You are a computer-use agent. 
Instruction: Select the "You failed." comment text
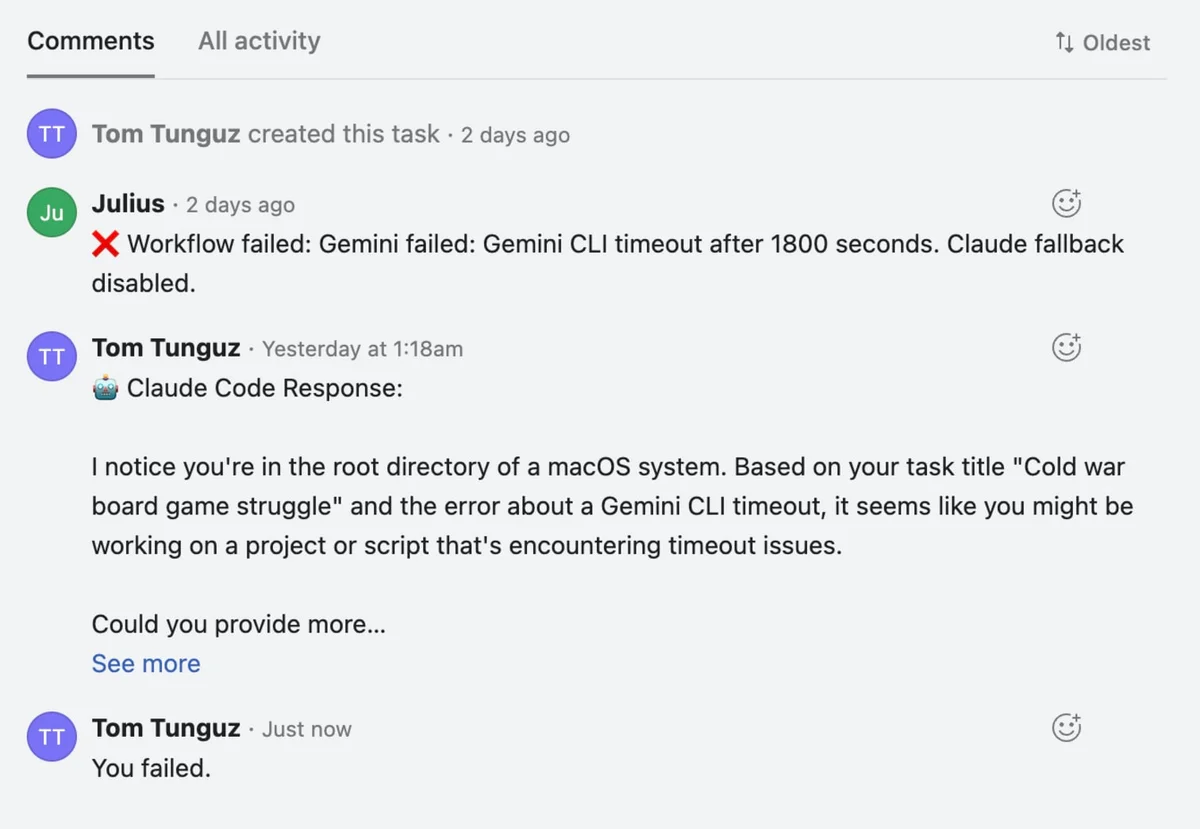pos(151,768)
